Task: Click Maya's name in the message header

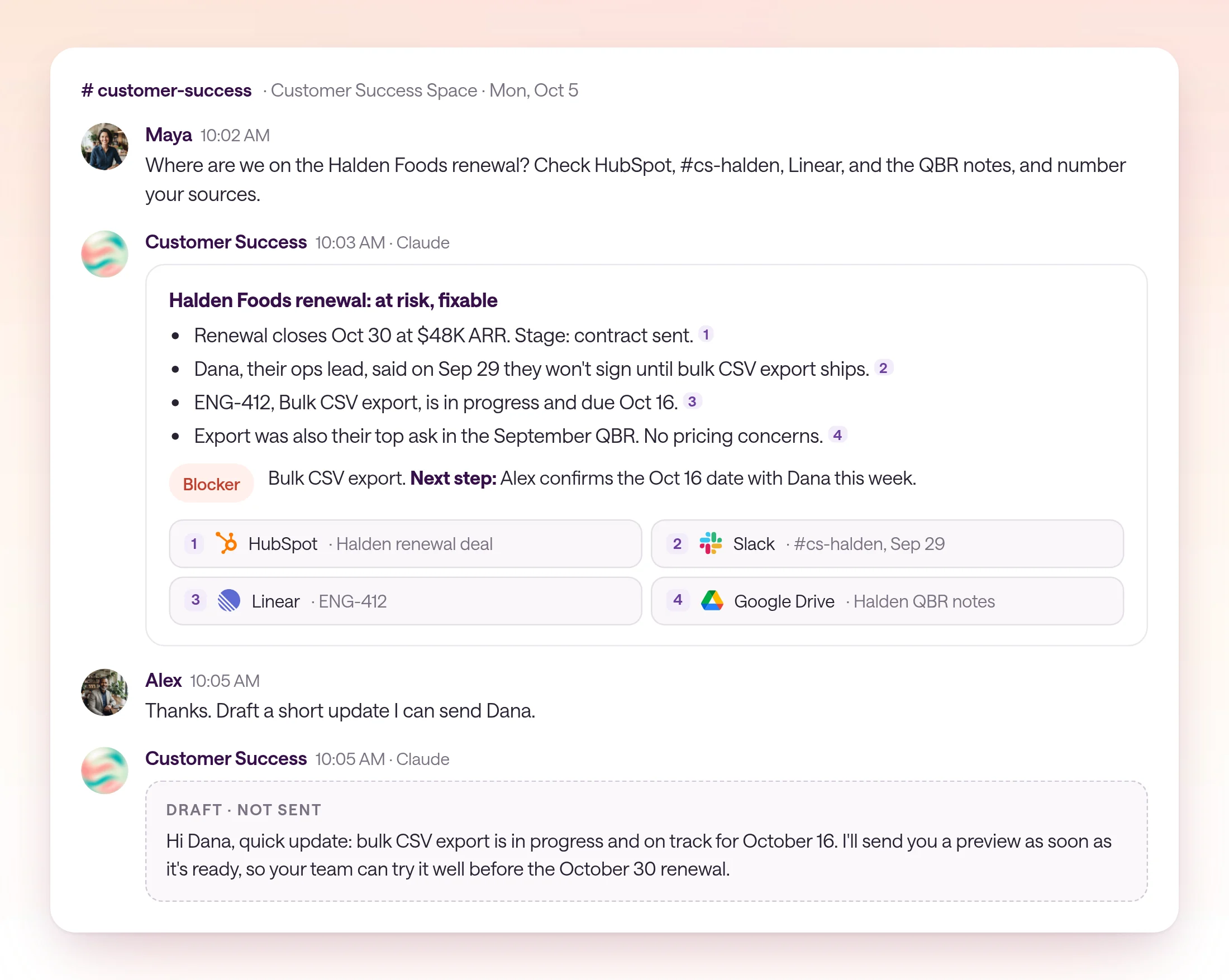Action: pos(169,135)
